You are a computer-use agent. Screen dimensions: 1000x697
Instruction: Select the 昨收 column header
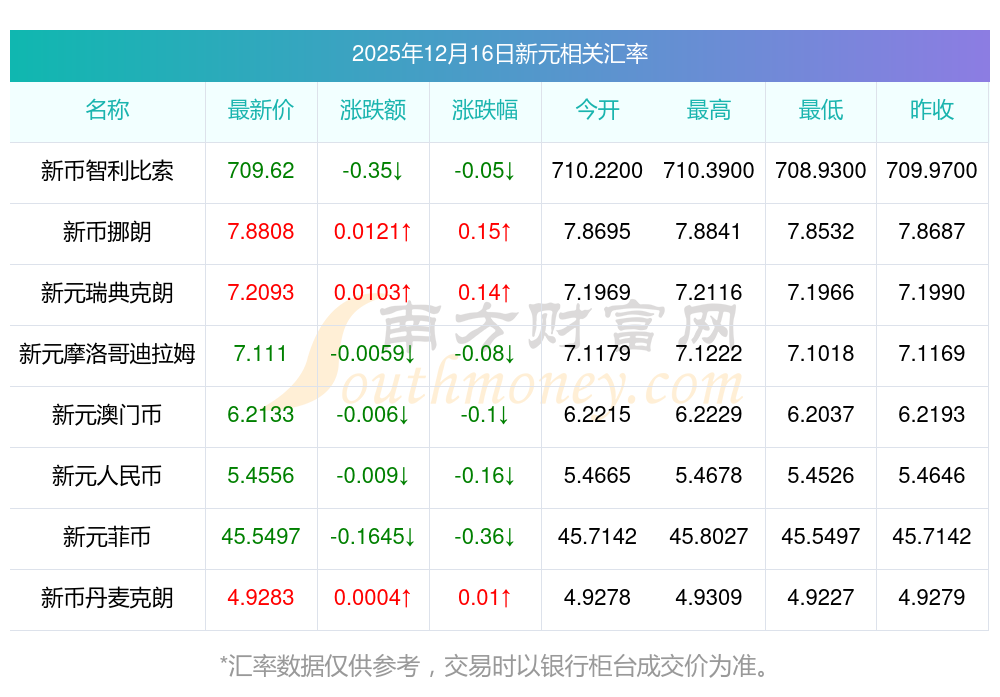coord(932,111)
